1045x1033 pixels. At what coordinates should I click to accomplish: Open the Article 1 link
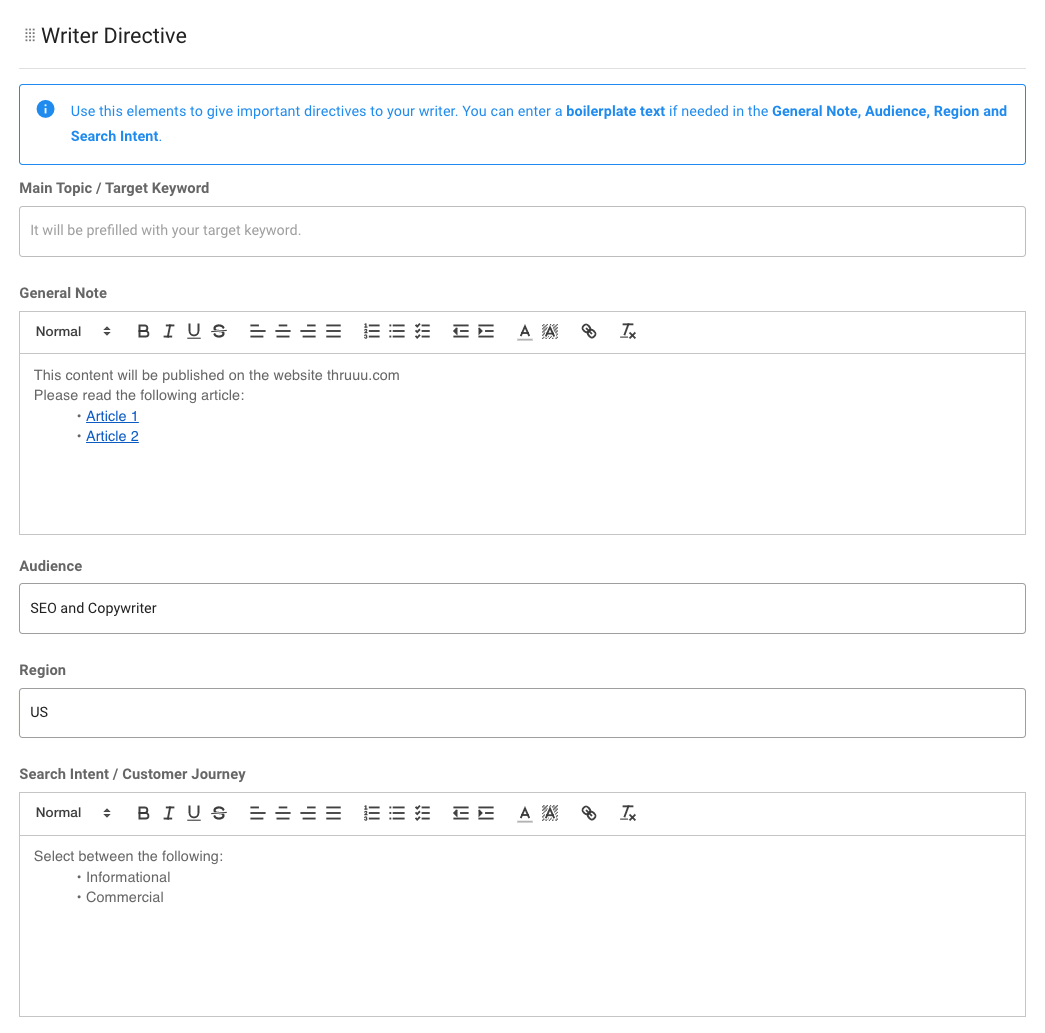[112, 416]
